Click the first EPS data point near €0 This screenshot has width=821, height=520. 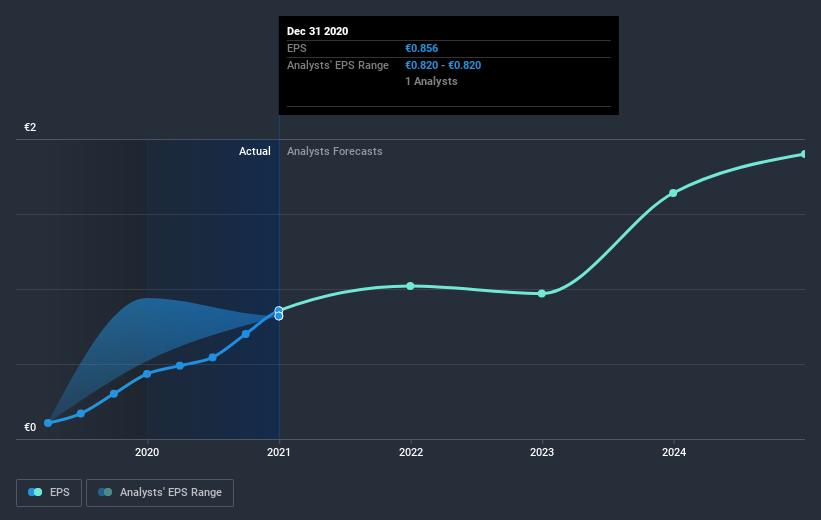click(x=48, y=423)
